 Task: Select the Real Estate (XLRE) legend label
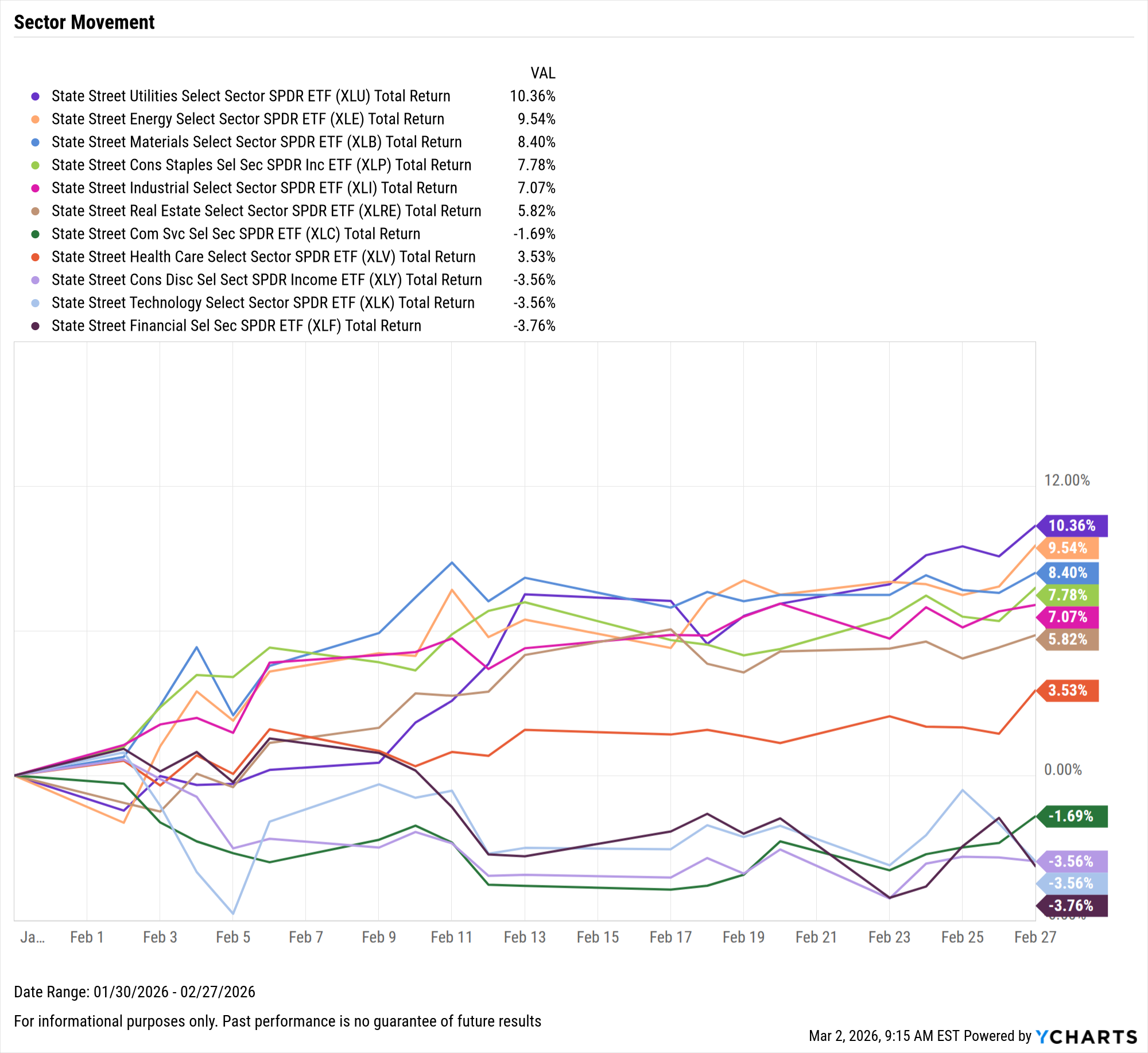pos(266,211)
